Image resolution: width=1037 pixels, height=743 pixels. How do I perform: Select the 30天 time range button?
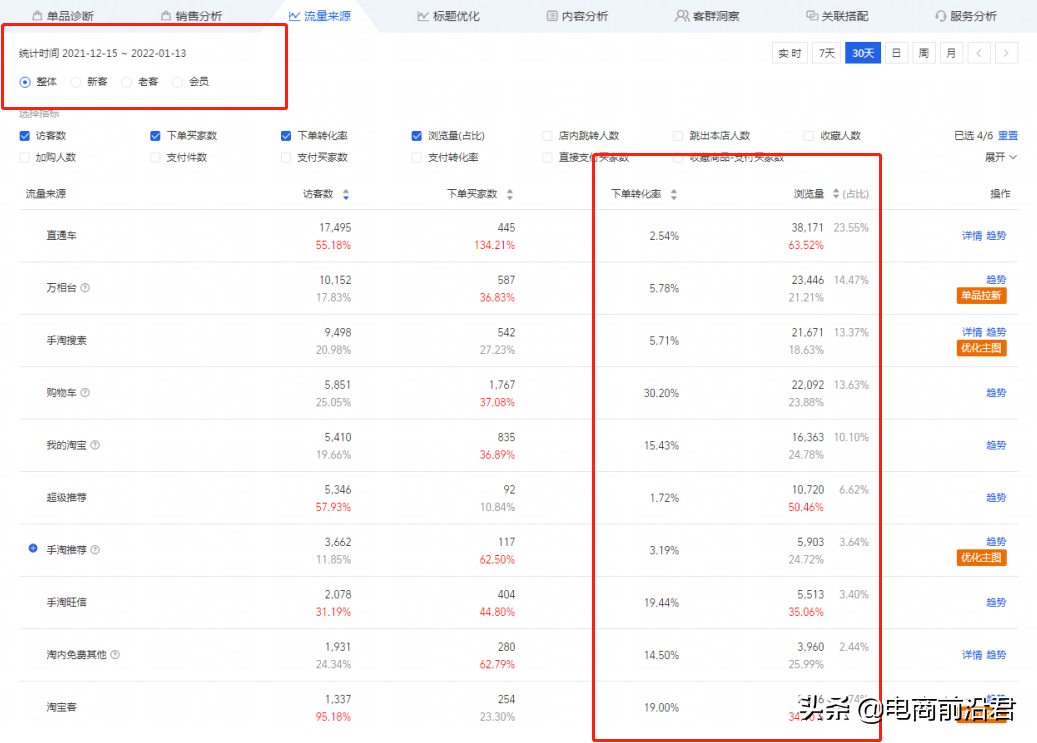coord(863,53)
